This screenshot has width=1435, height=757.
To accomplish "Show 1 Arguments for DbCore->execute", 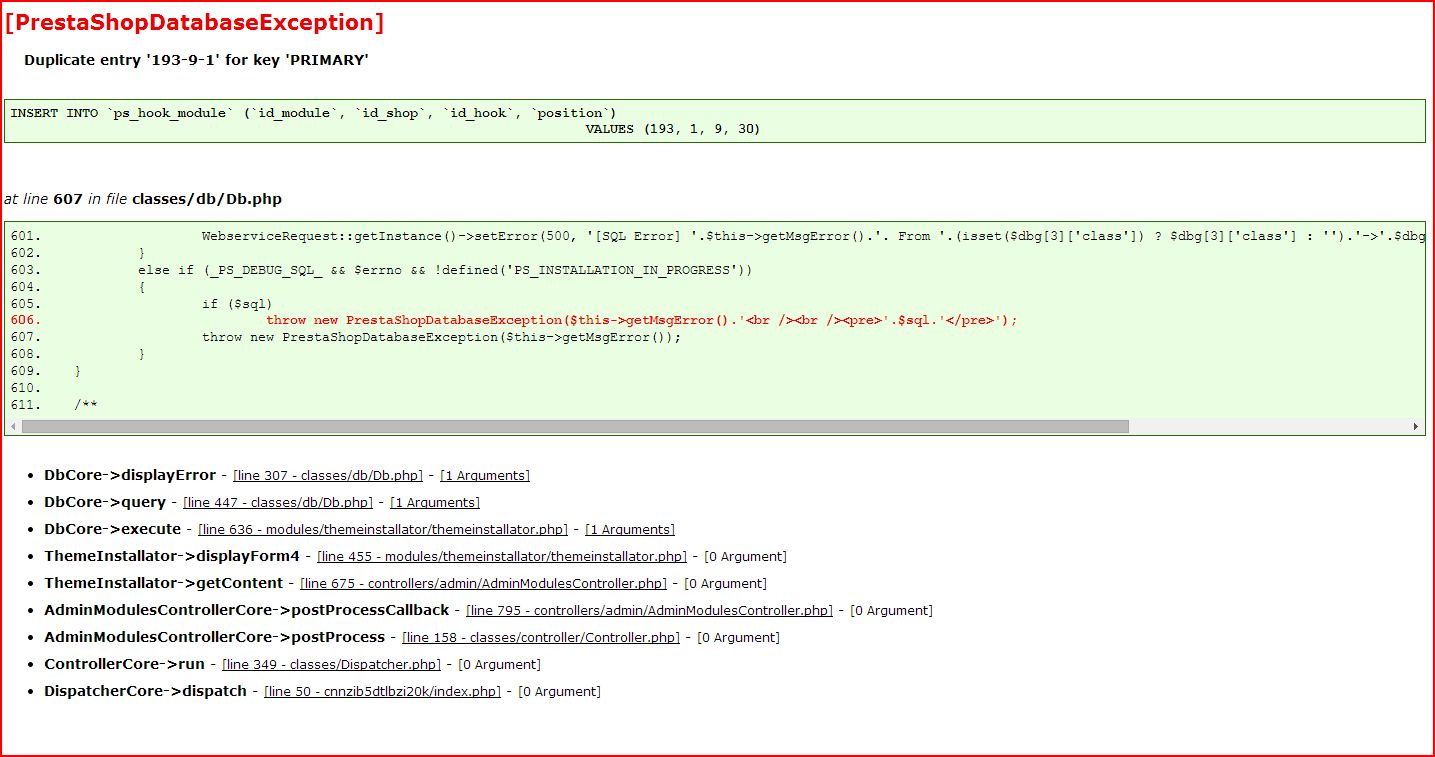I will point(630,530).
